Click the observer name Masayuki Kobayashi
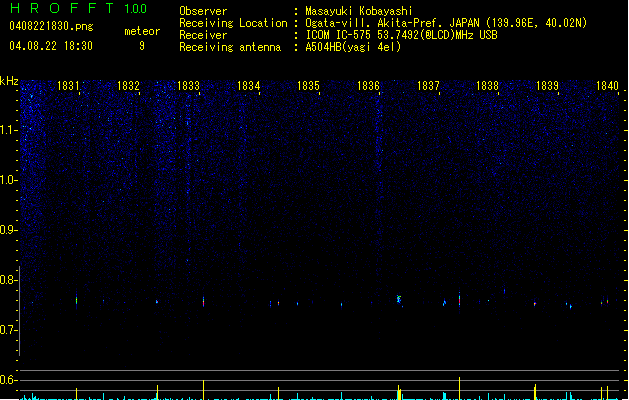629x400 pixels. (359, 11)
